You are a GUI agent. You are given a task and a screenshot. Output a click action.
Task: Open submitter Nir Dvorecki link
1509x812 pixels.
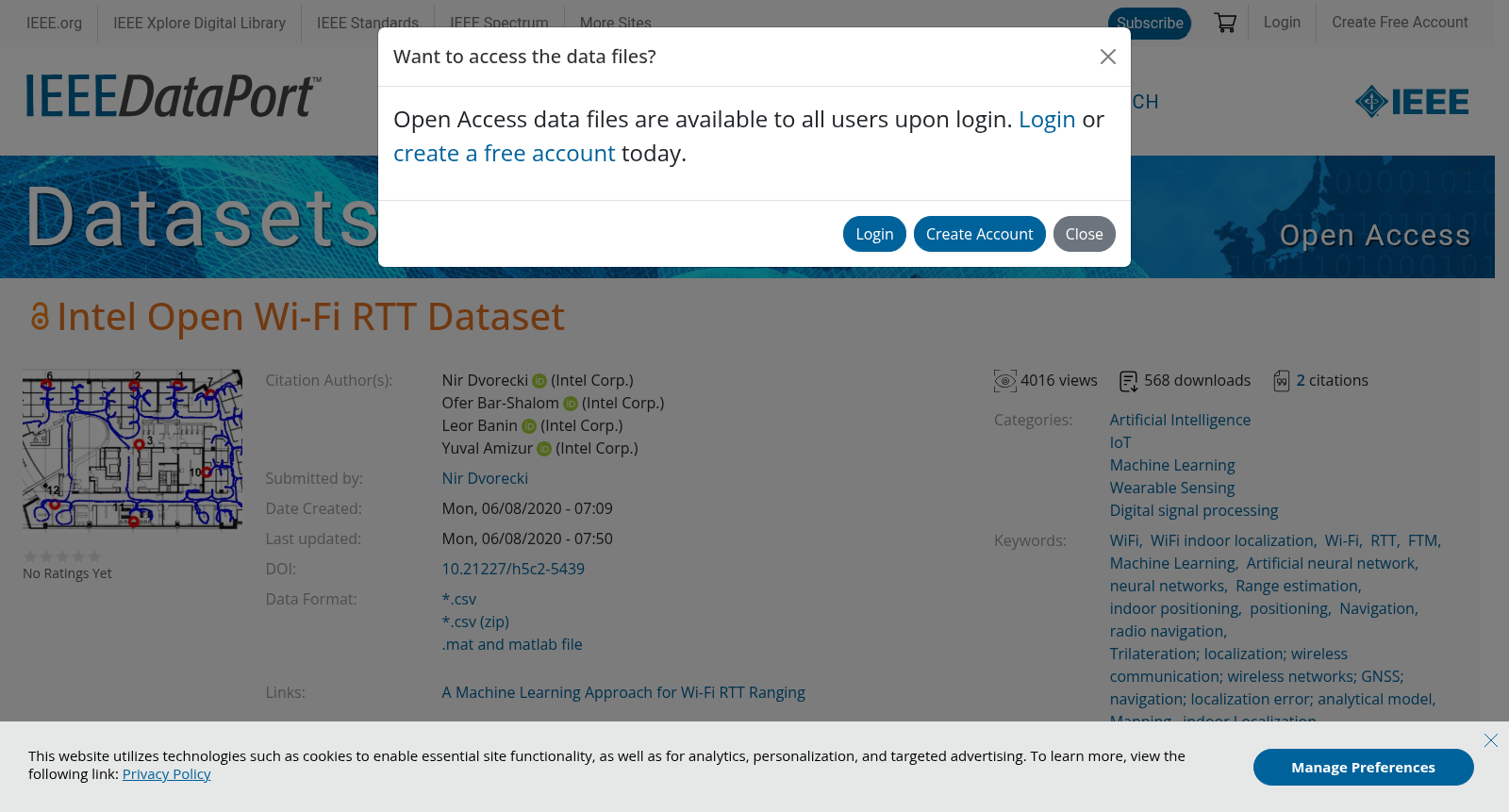(485, 479)
